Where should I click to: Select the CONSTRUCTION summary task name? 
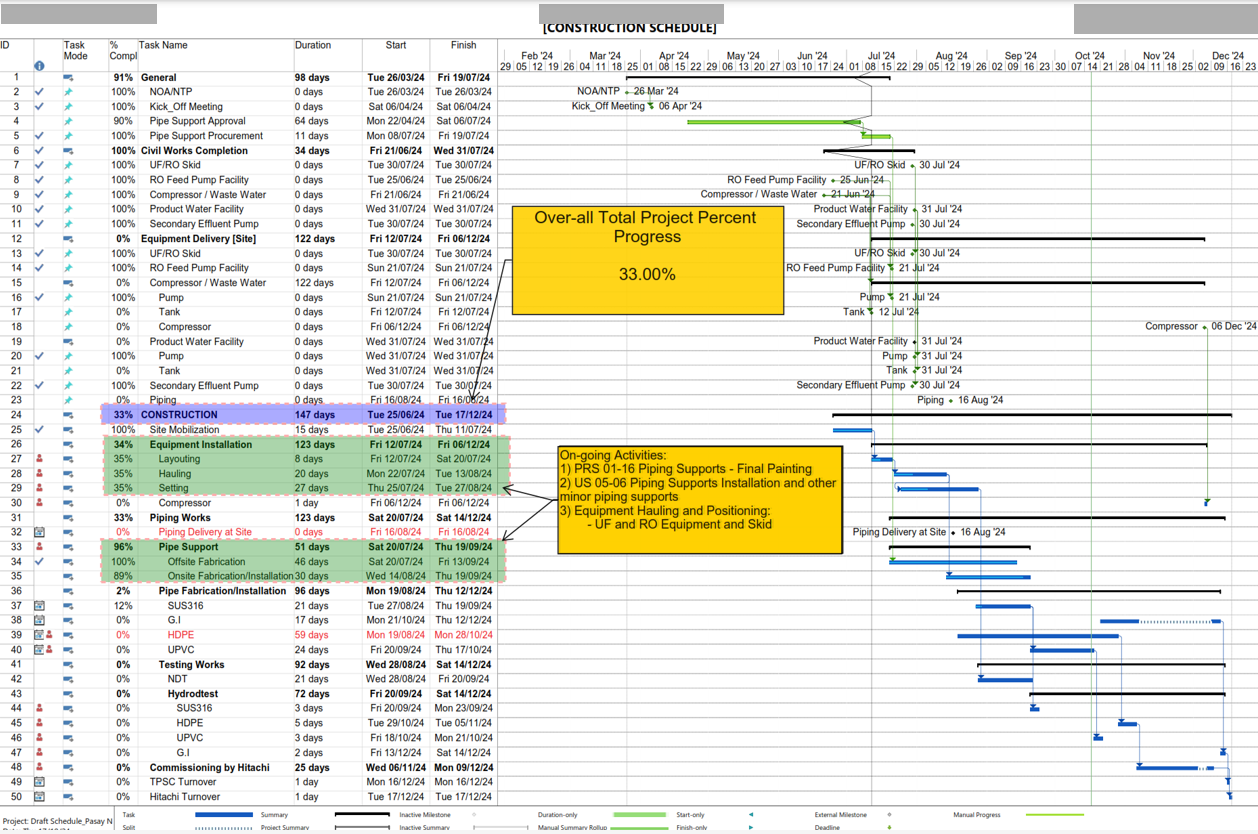(179, 415)
